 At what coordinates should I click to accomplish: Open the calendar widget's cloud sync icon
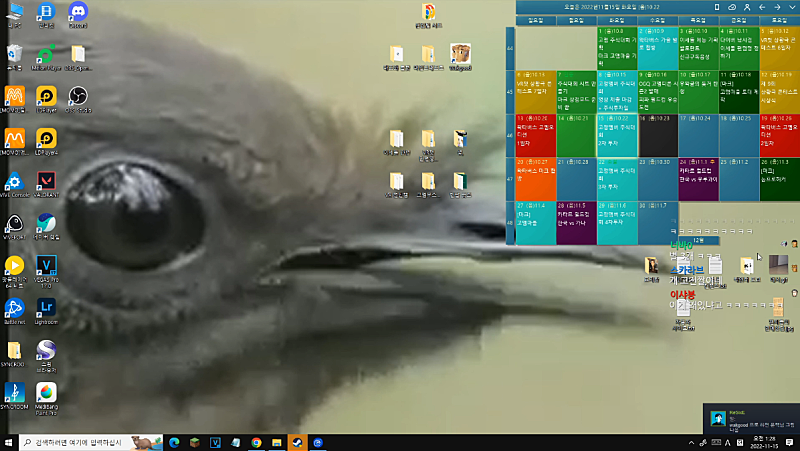[732, 7]
